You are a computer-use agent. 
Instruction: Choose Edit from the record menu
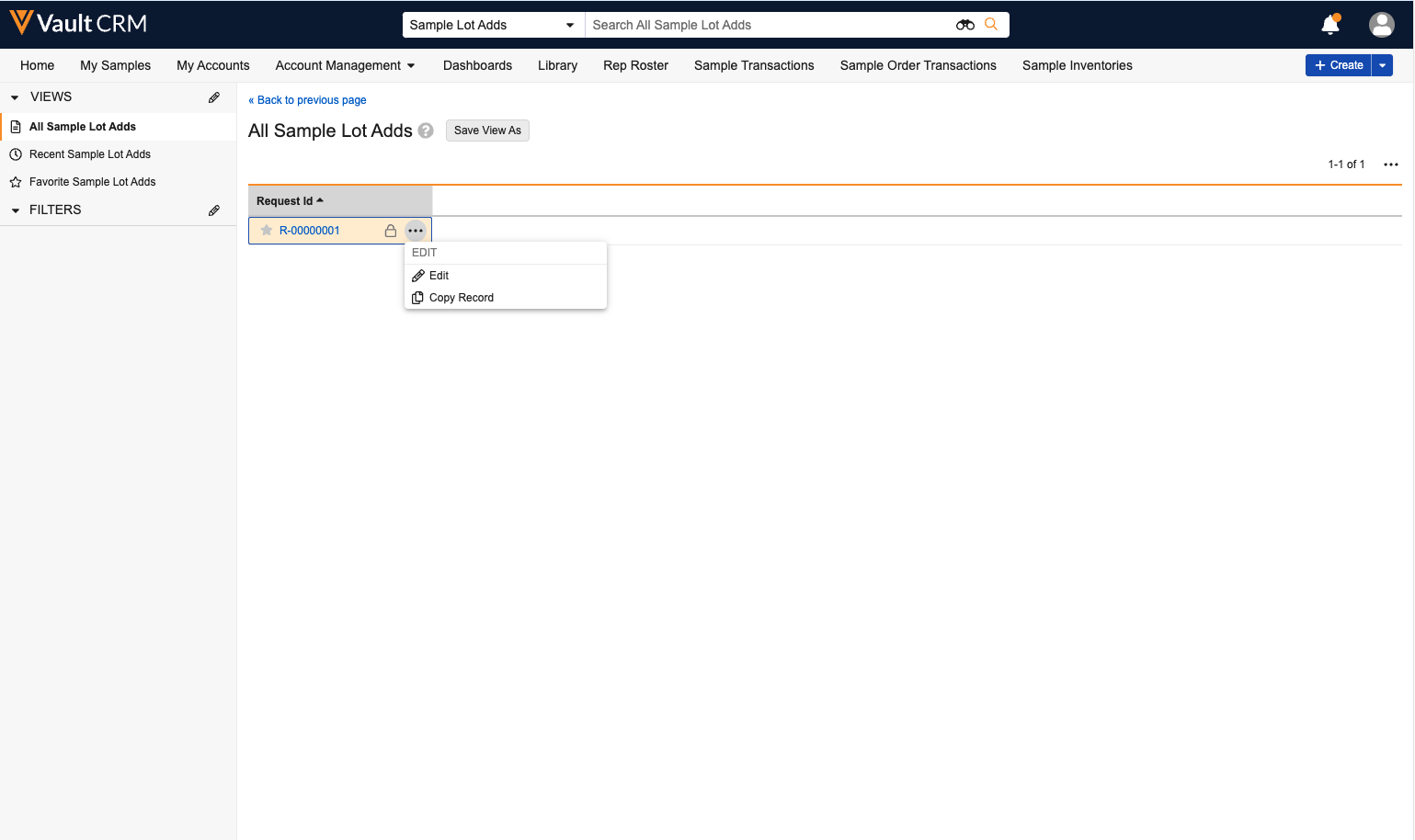pos(439,276)
